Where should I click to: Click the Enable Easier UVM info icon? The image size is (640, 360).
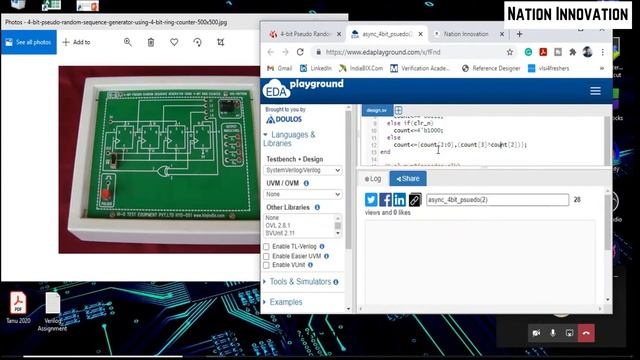(x=326, y=256)
